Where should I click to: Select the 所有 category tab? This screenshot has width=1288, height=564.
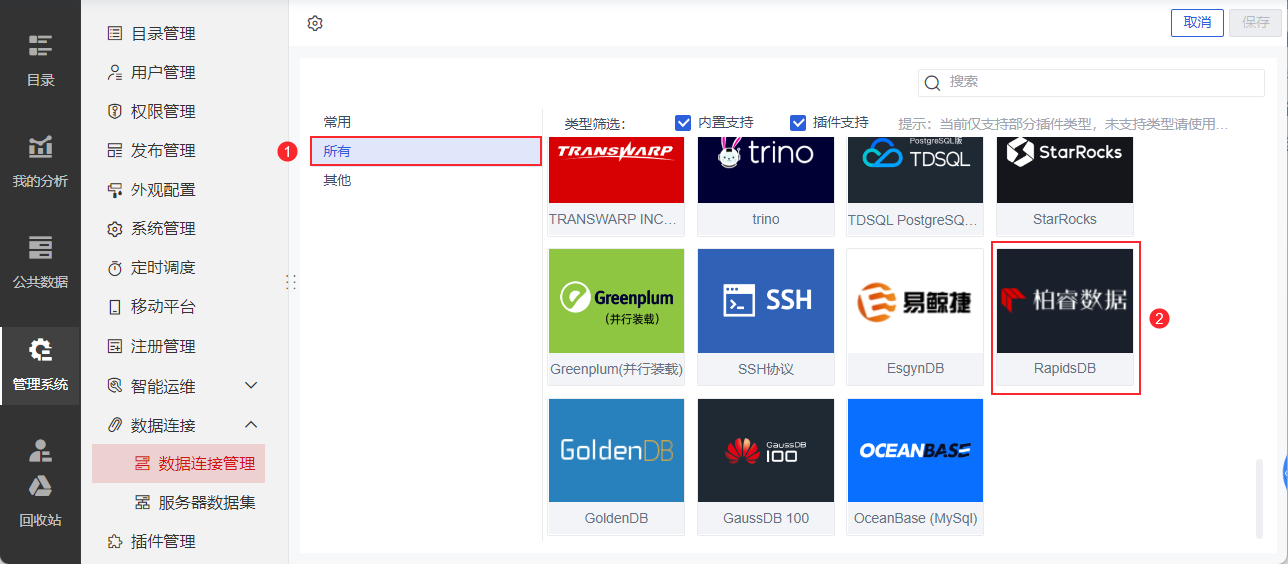(x=425, y=151)
